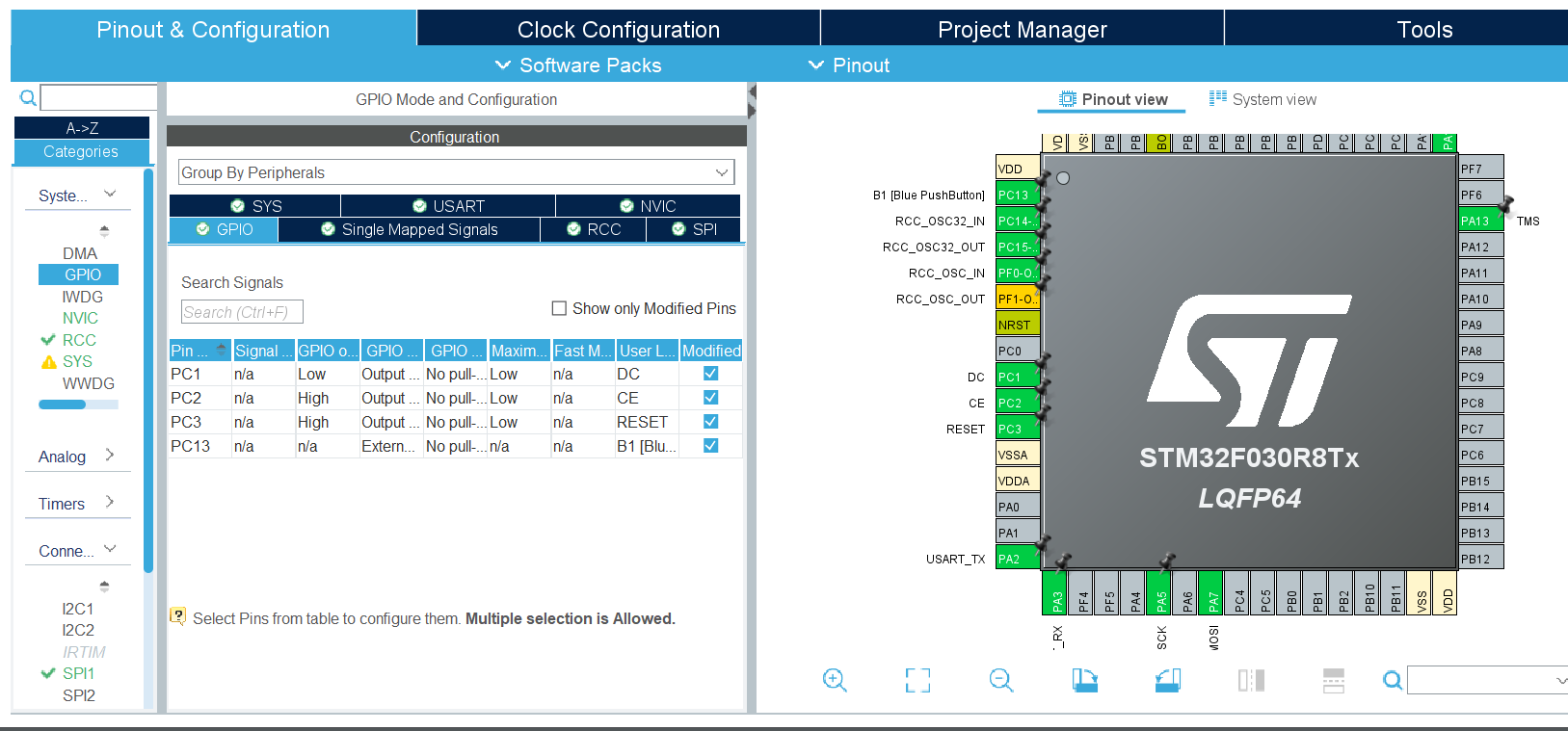The width and height of the screenshot is (1568, 731).
Task: Toggle the Modified checkbox for PC13
Action: [710, 446]
